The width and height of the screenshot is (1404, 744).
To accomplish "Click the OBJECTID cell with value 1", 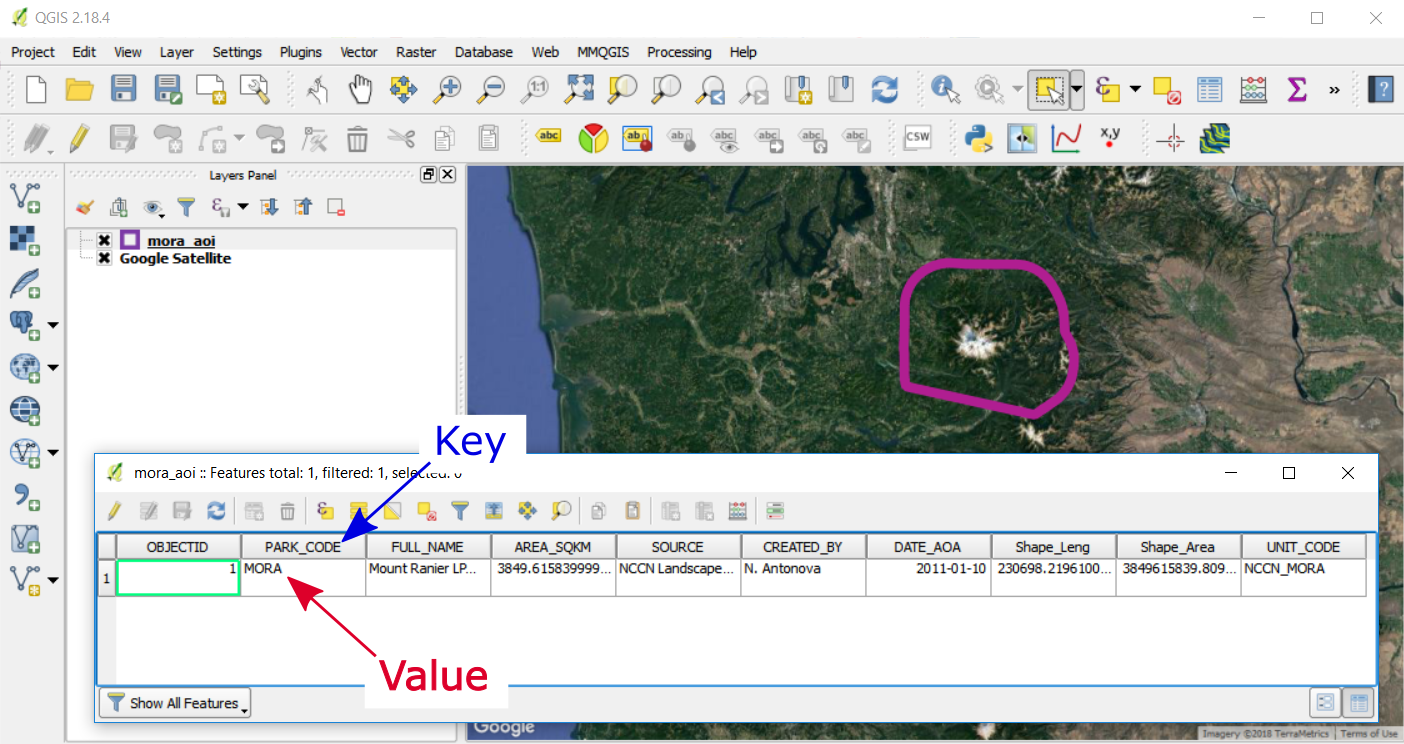I will 178,578.
